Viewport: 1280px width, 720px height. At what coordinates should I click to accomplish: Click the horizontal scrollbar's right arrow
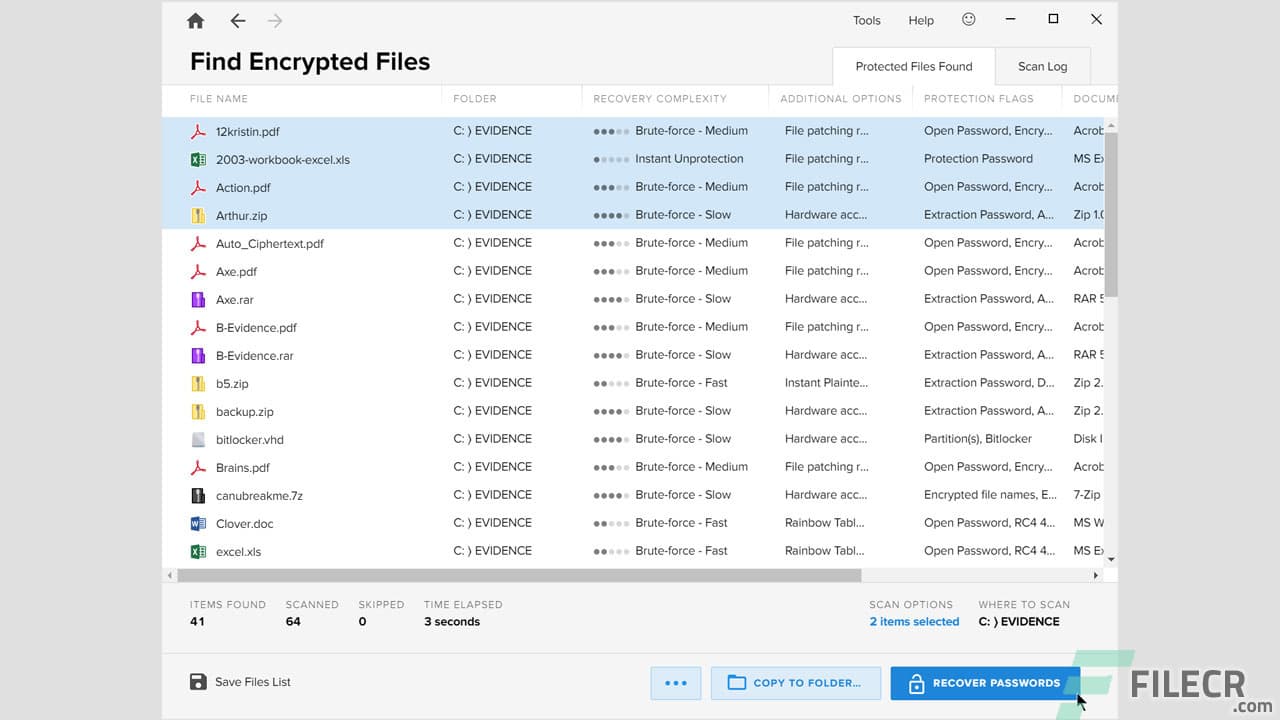(x=1096, y=575)
